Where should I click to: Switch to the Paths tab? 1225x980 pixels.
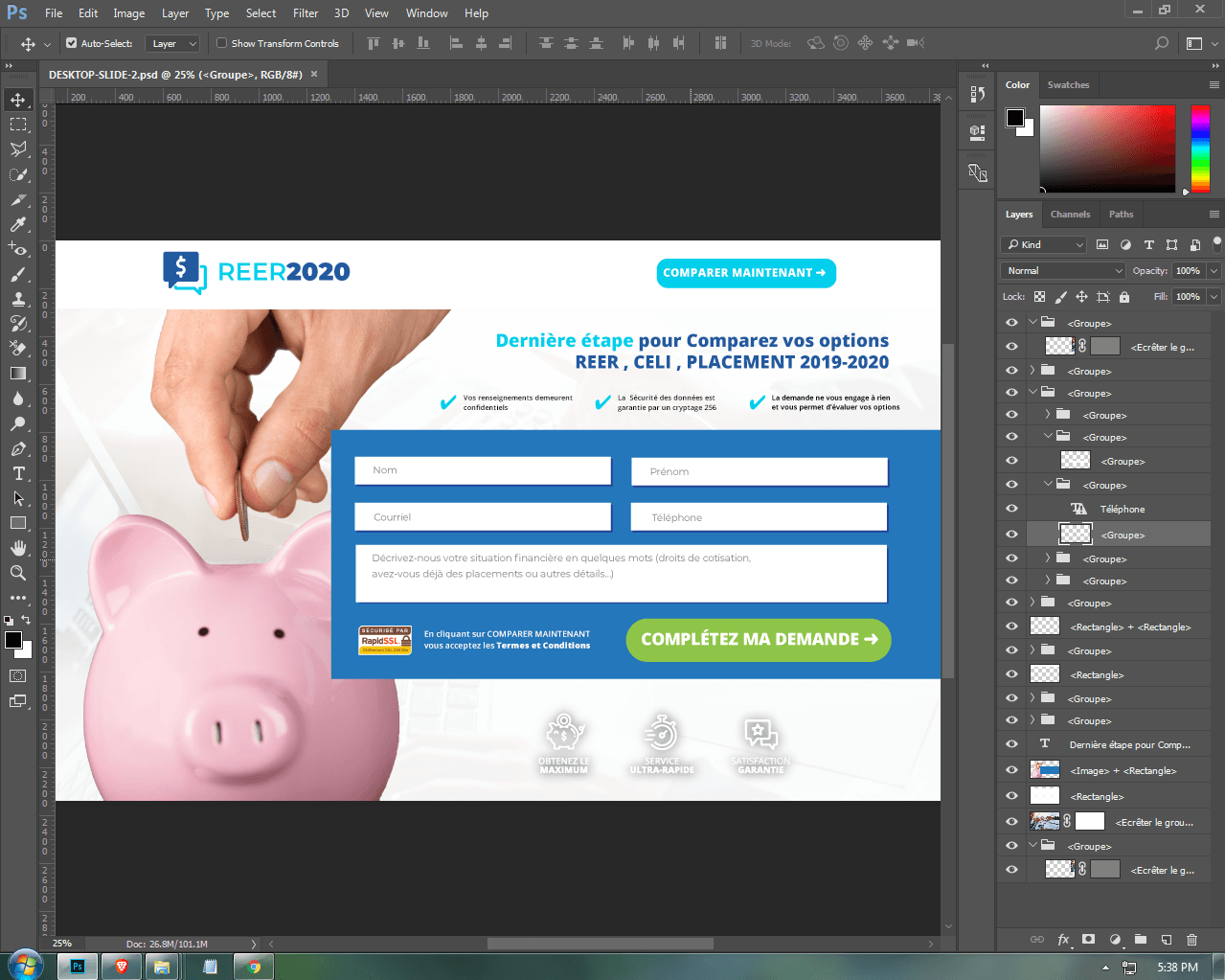(x=1121, y=215)
